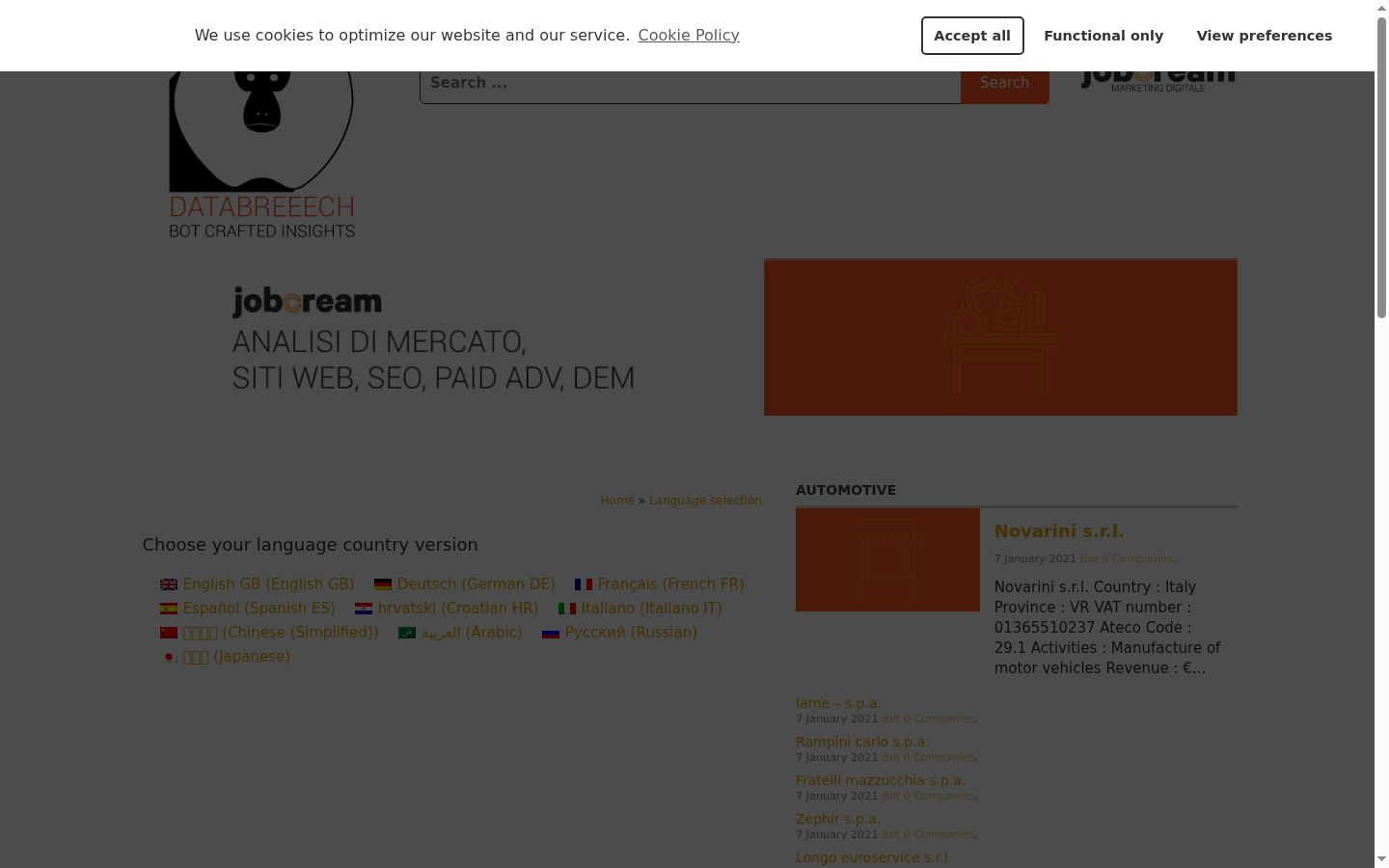Open Iame – s.p.a. company link
The width and height of the screenshot is (1389, 868).
point(838,703)
